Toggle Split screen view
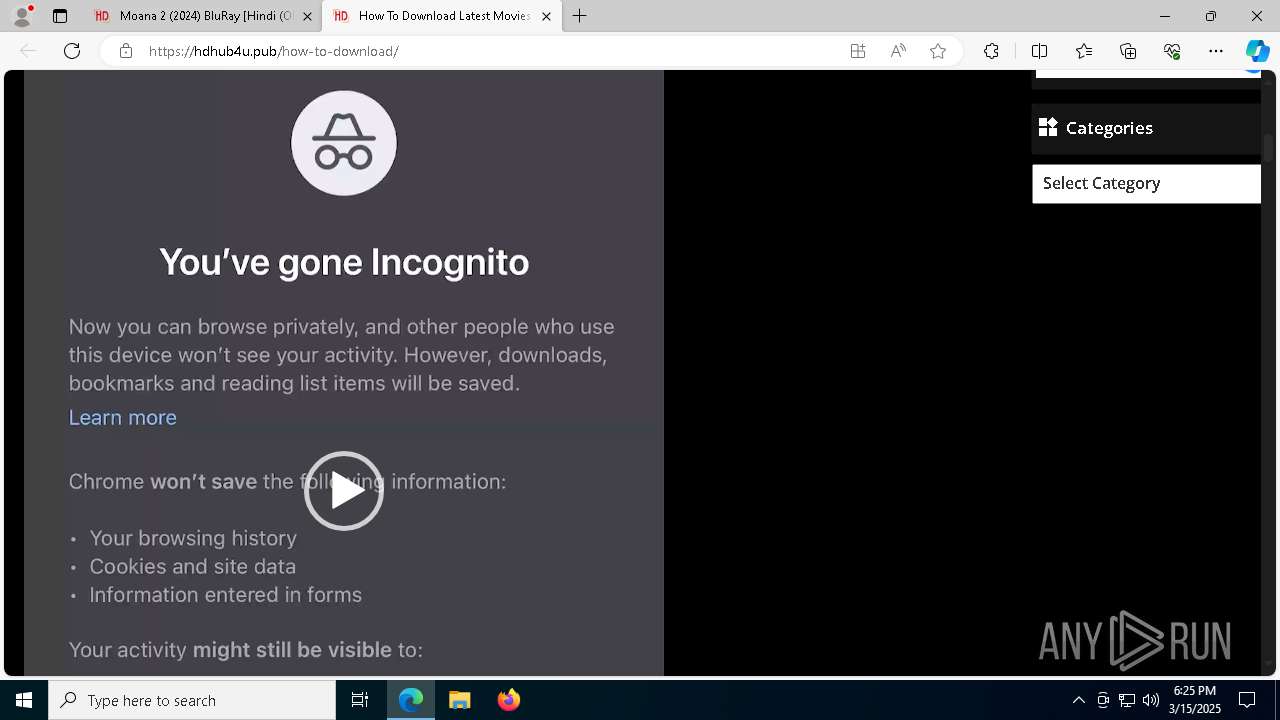This screenshot has width=1280, height=720. click(x=1039, y=51)
